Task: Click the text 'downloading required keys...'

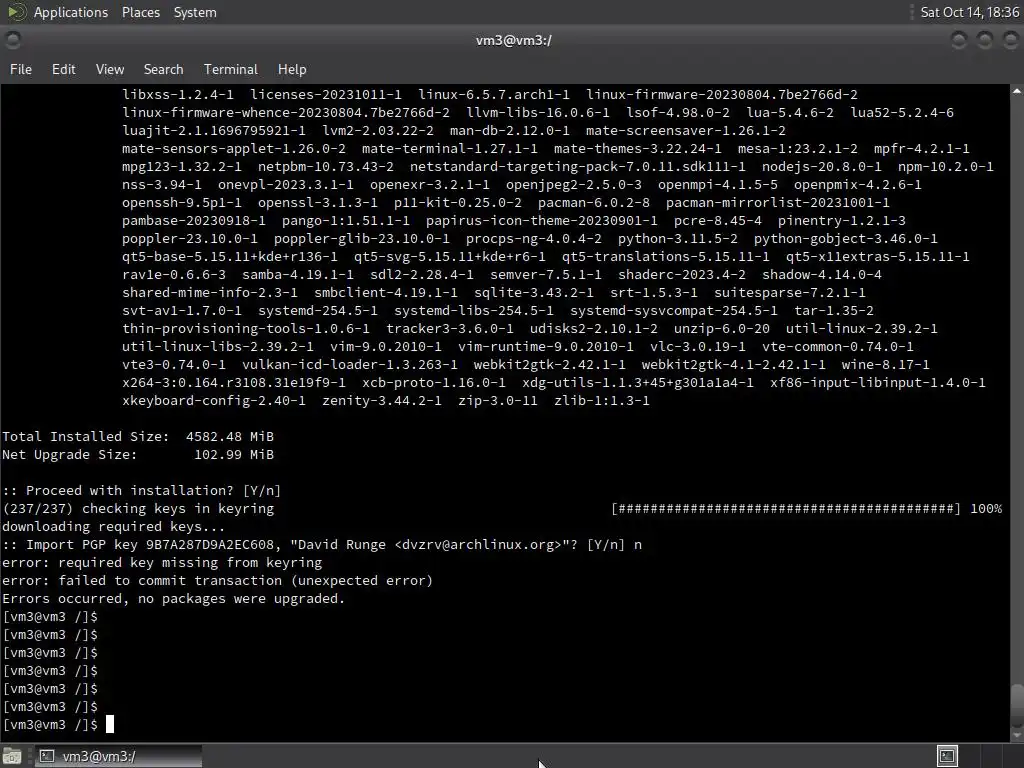Action: (x=114, y=526)
